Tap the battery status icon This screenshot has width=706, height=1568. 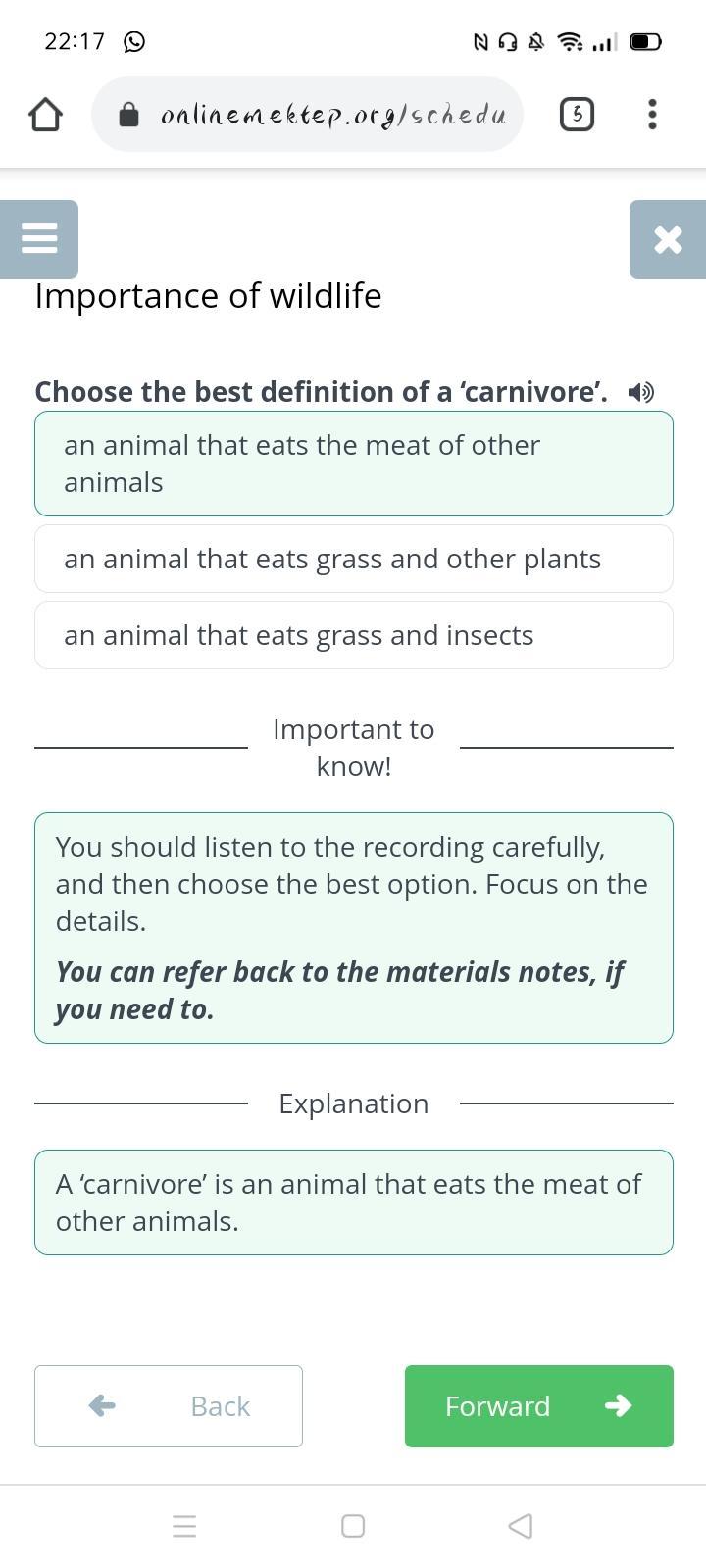(645, 41)
